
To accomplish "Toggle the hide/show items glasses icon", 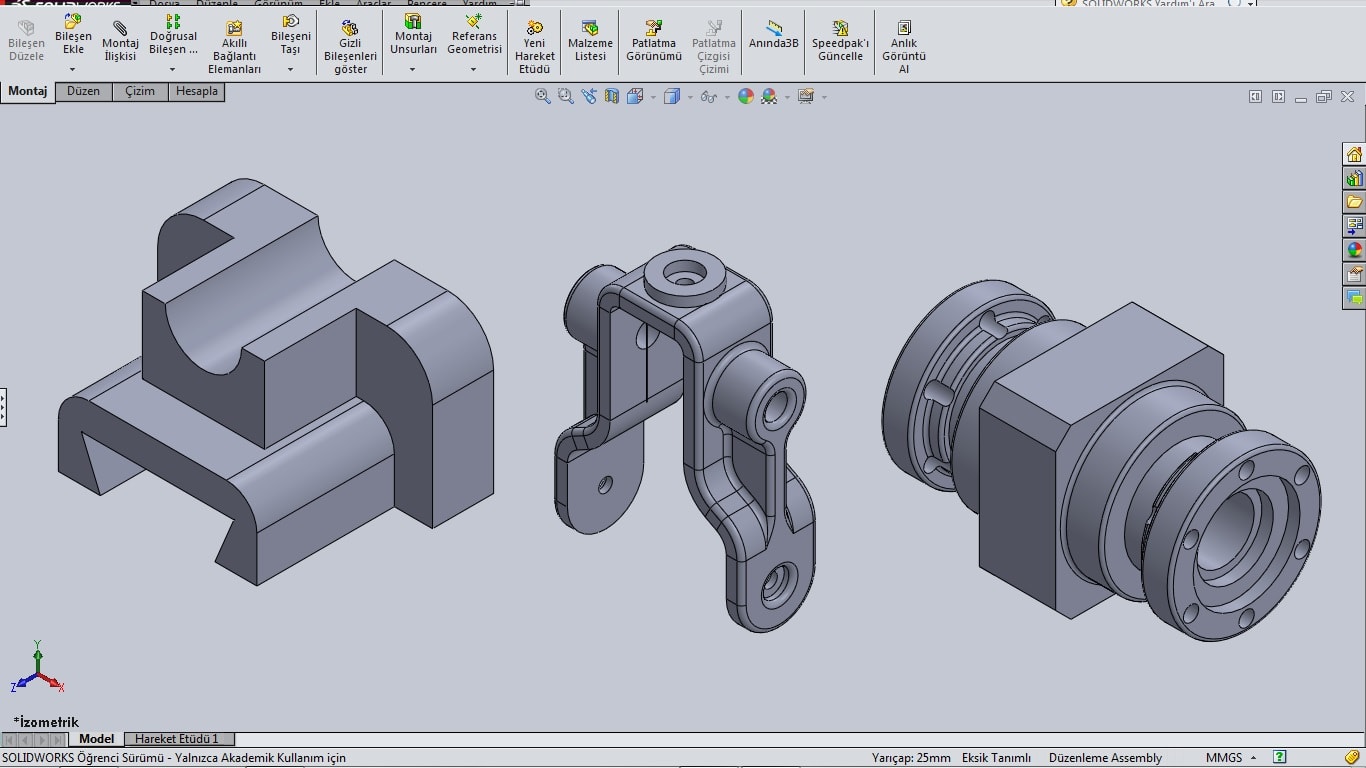I will (x=708, y=96).
